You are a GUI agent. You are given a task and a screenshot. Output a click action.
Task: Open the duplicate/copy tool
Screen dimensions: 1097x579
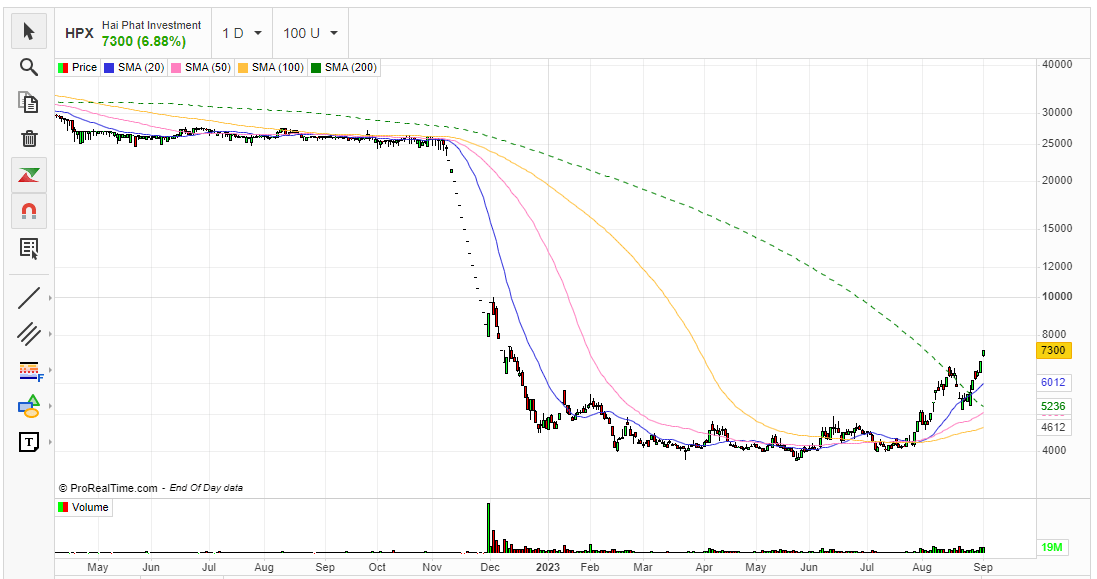29,103
